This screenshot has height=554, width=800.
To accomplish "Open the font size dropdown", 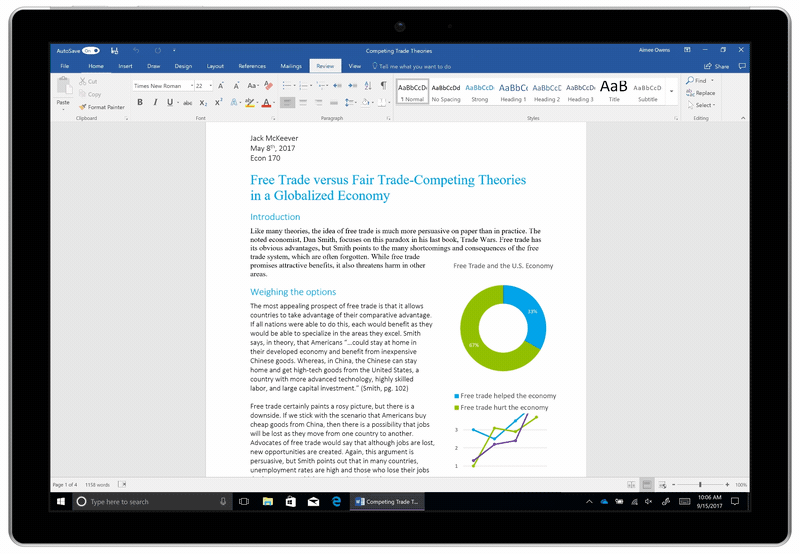I will 211,86.
